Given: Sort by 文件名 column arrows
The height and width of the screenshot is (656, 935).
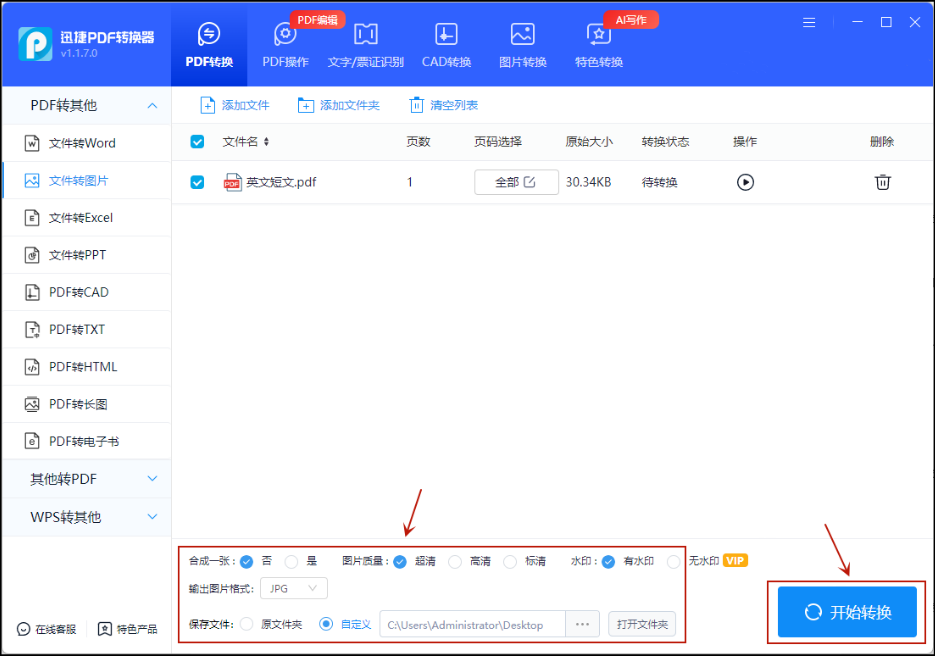Looking at the screenshot, I should [x=267, y=141].
